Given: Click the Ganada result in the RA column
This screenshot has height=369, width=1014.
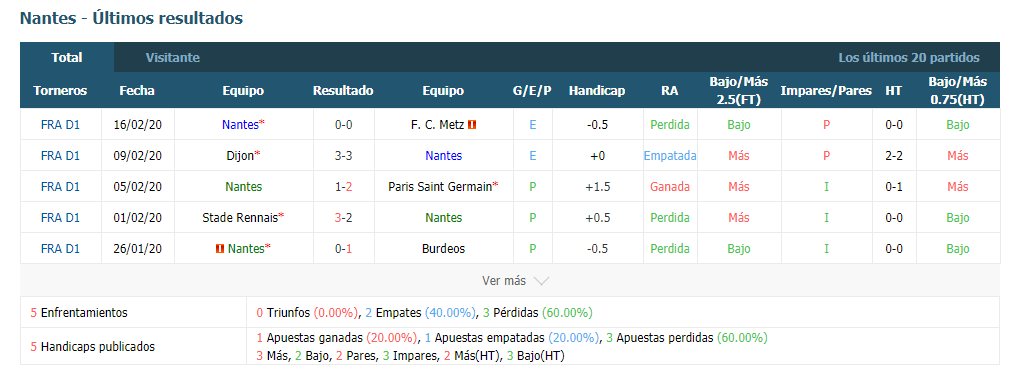Looking at the screenshot, I should [x=670, y=187].
